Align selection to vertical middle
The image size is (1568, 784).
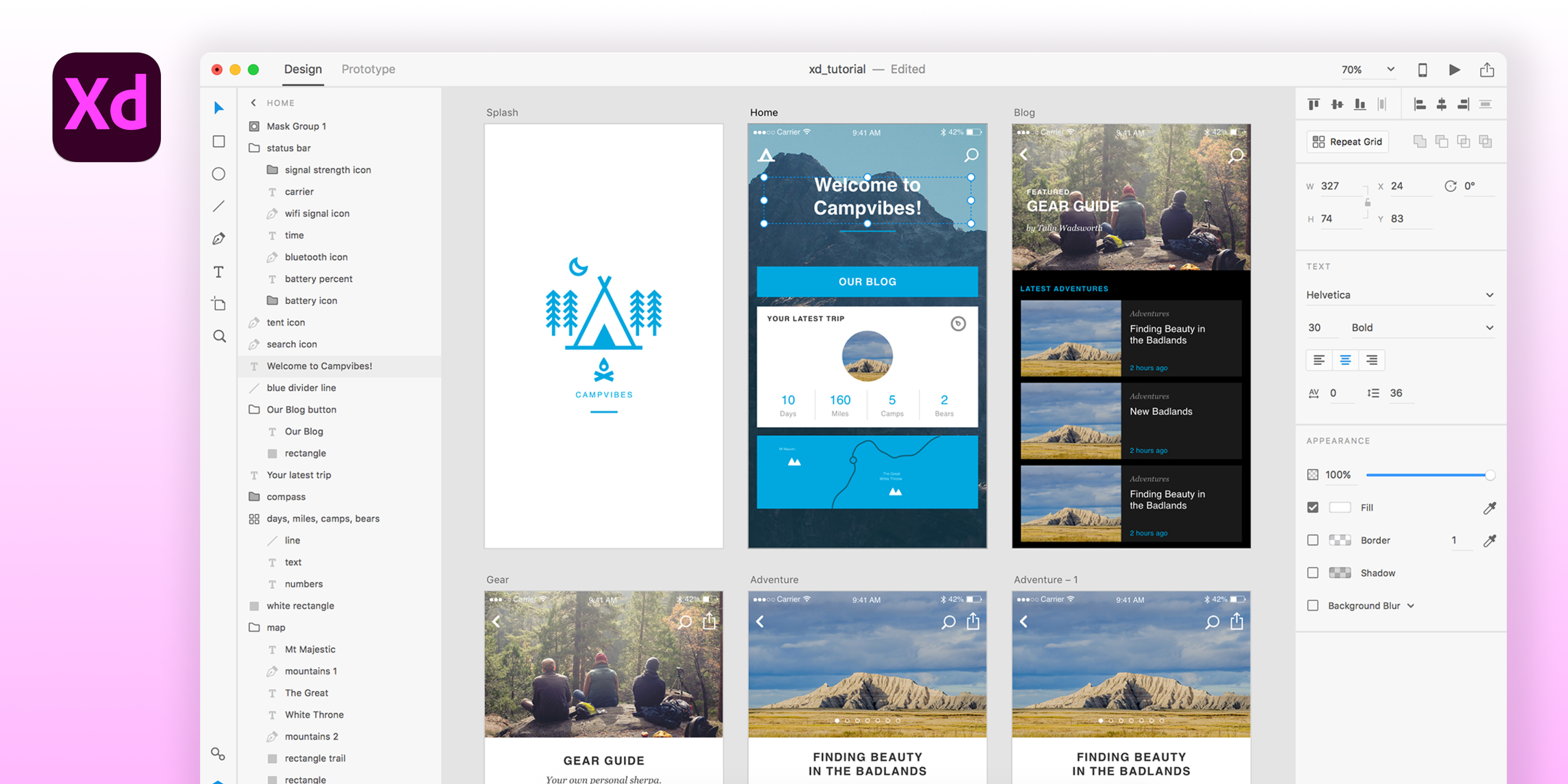pyautogui.click(x=1337, y=105)
